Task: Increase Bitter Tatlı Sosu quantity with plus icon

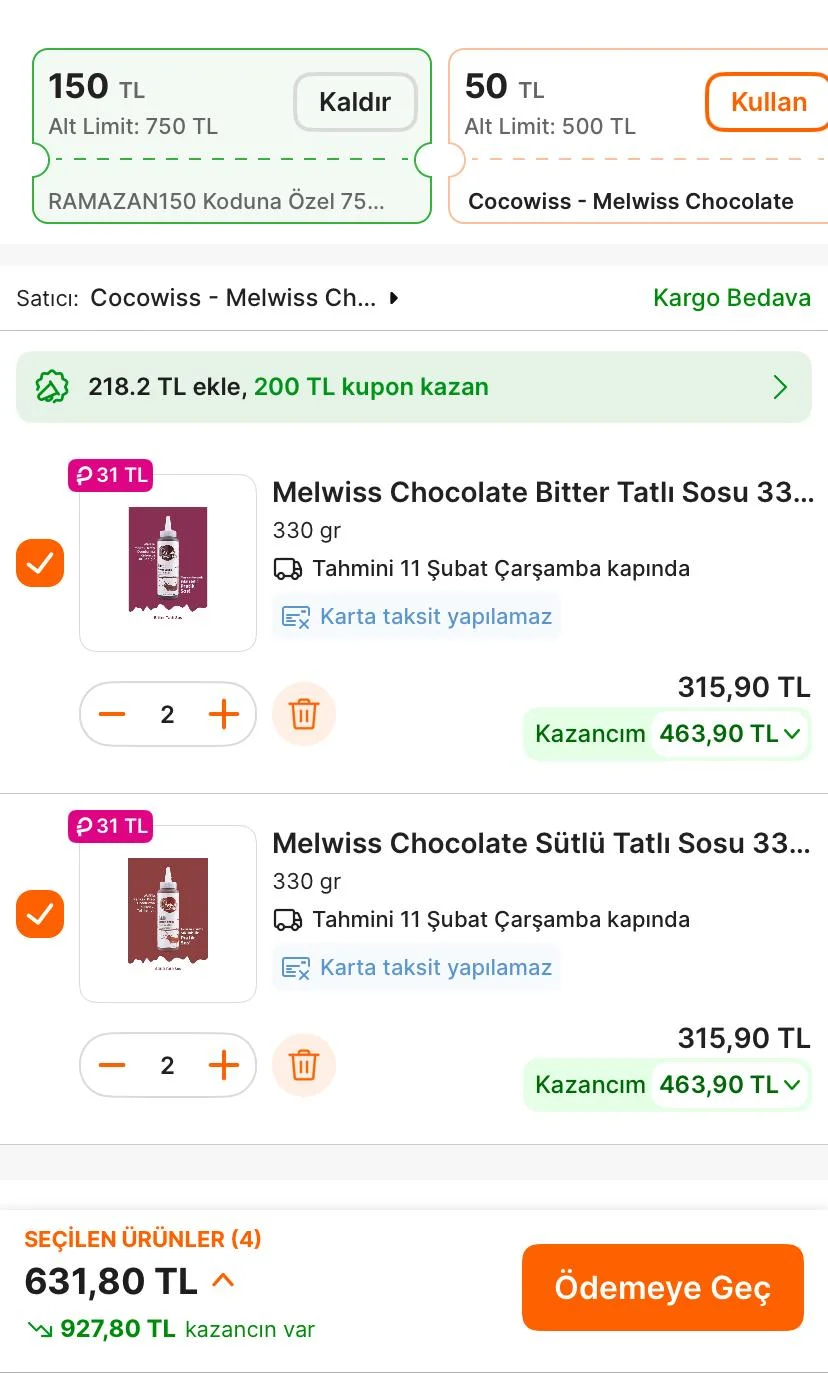Action: (x=224, y=714)
